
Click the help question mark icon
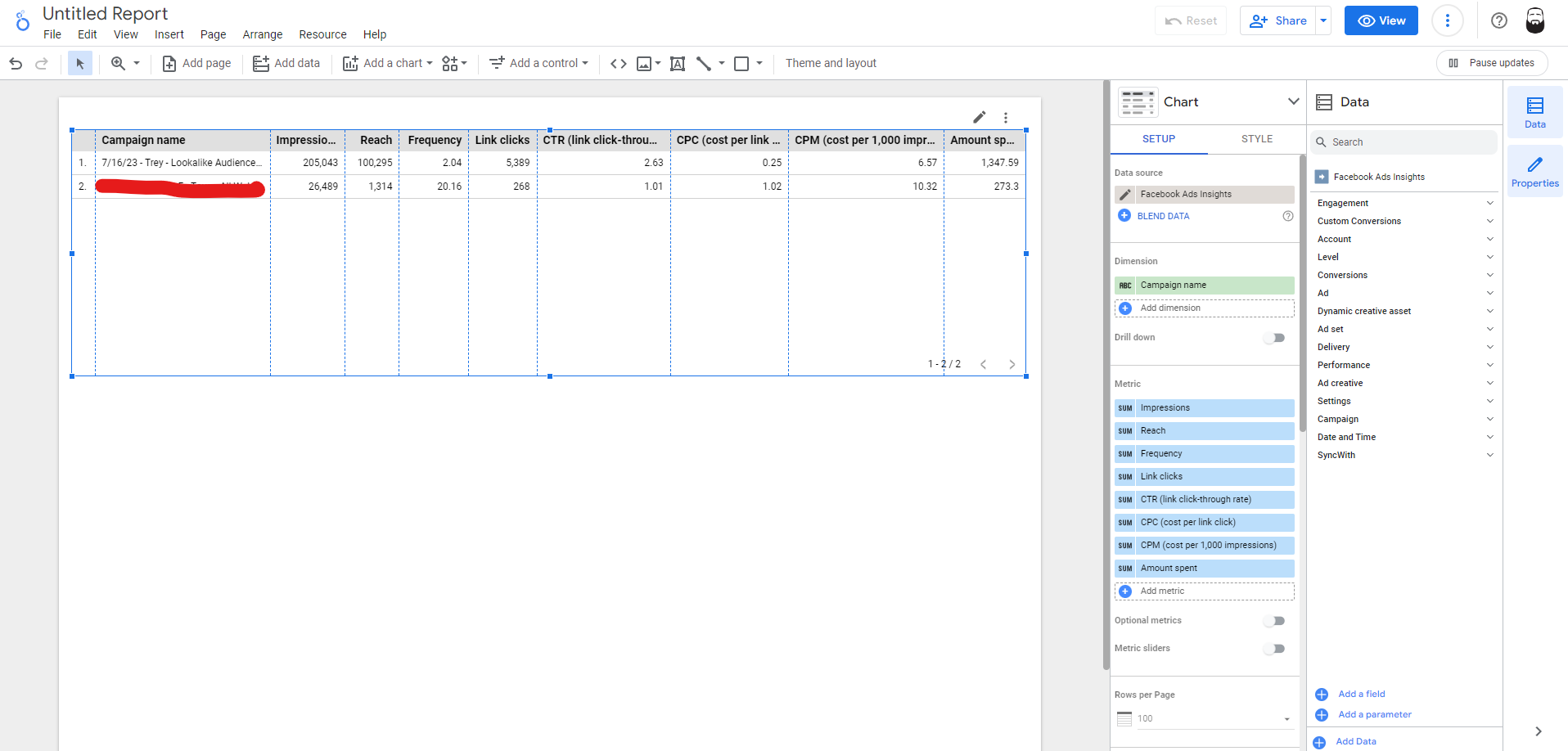tap(1498, 20)
